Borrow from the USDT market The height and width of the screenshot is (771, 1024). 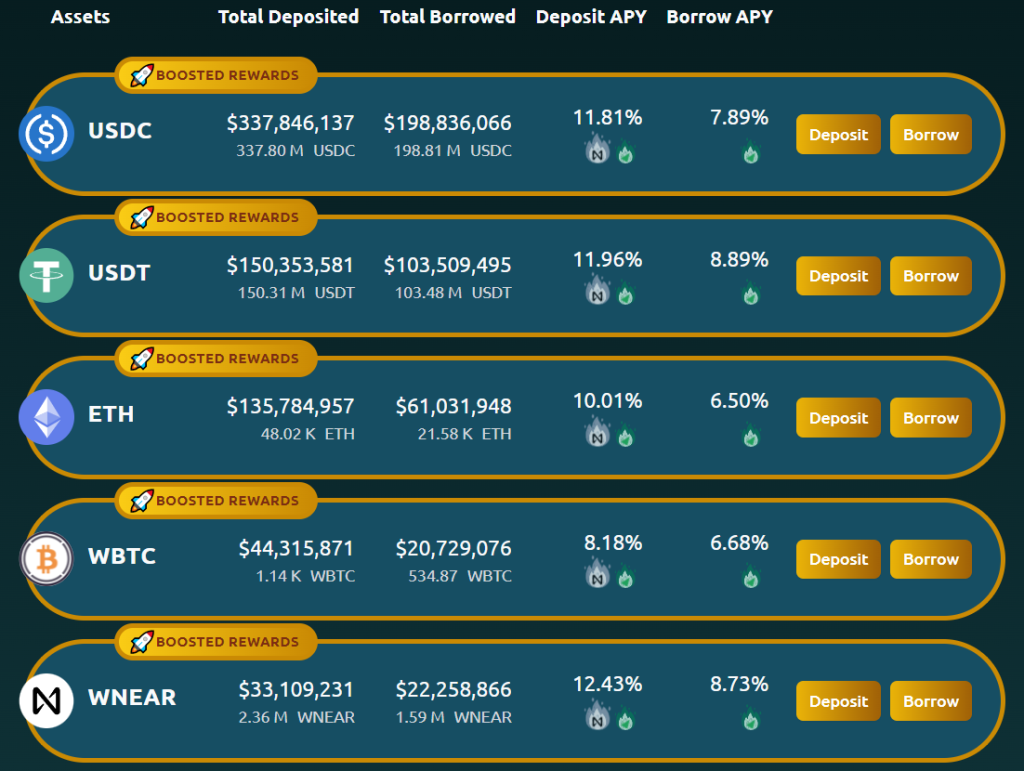931,276
